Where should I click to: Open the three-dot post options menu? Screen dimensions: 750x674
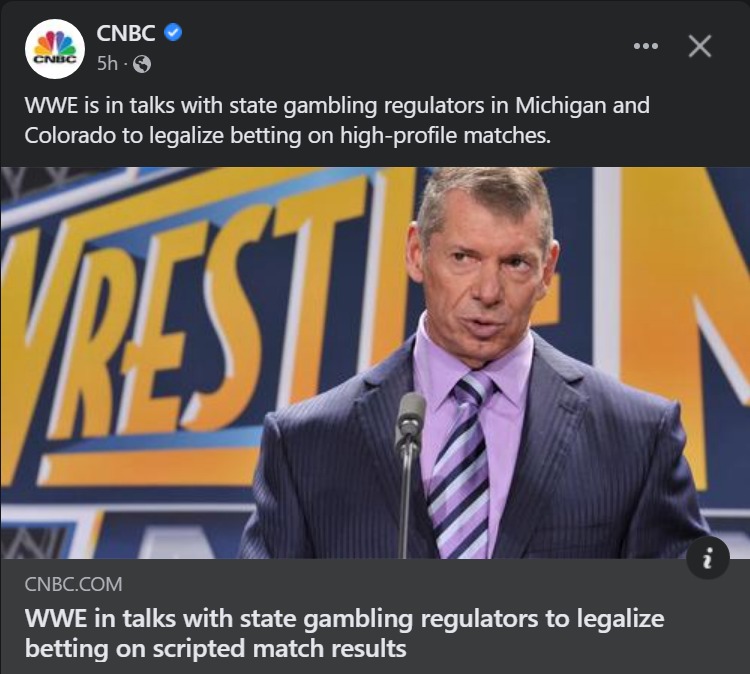coord(646,46)
